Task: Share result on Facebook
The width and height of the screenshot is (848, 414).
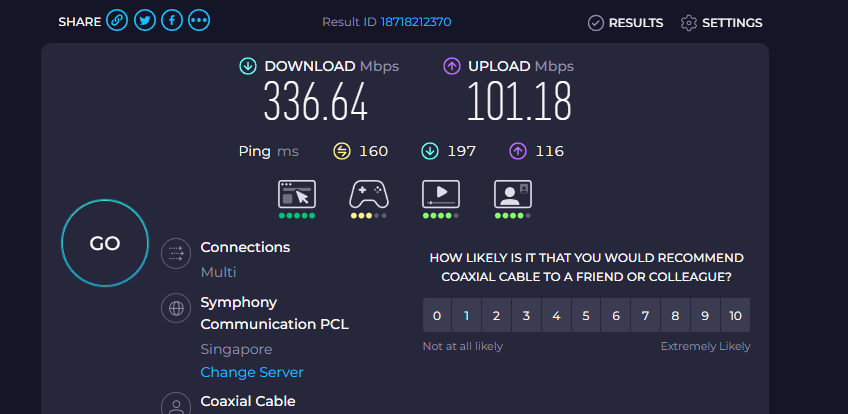Action: (x=172, y=21)
